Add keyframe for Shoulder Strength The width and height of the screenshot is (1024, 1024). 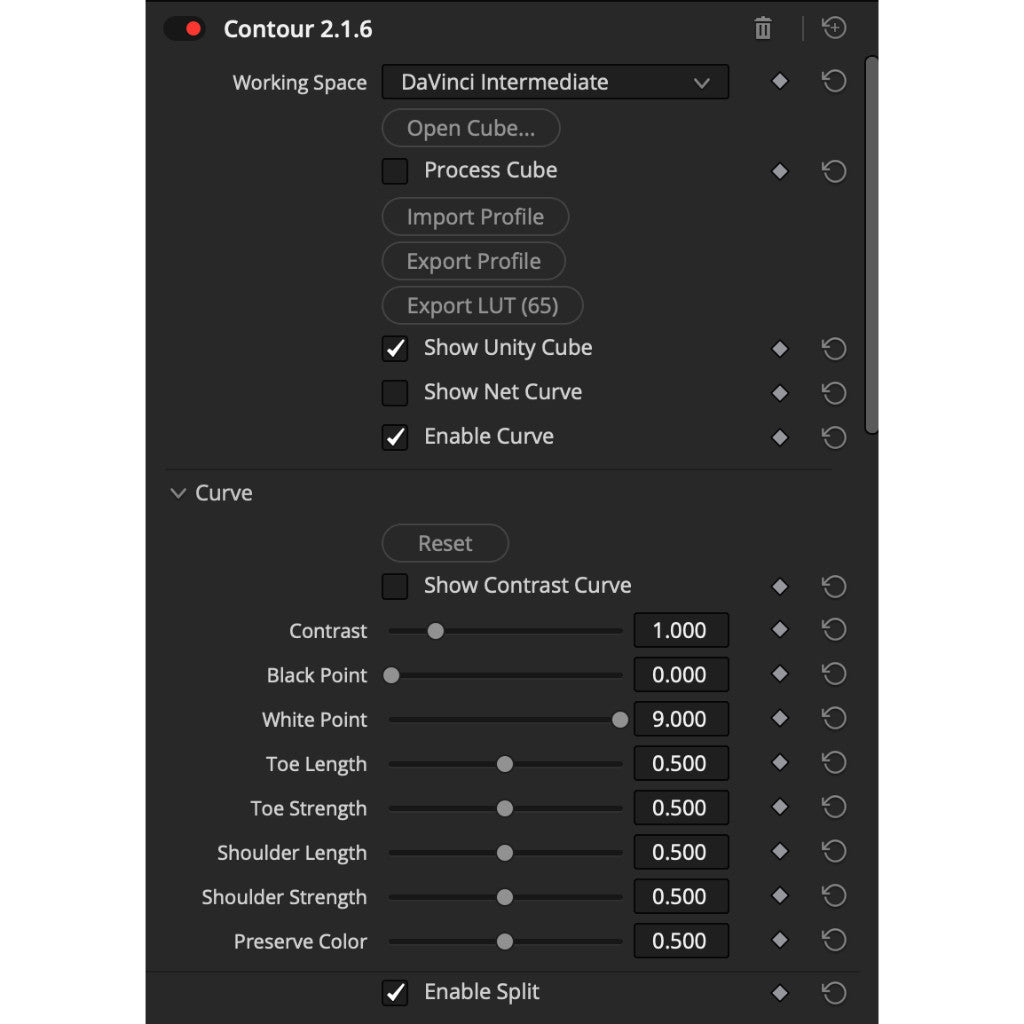point(780,896)
